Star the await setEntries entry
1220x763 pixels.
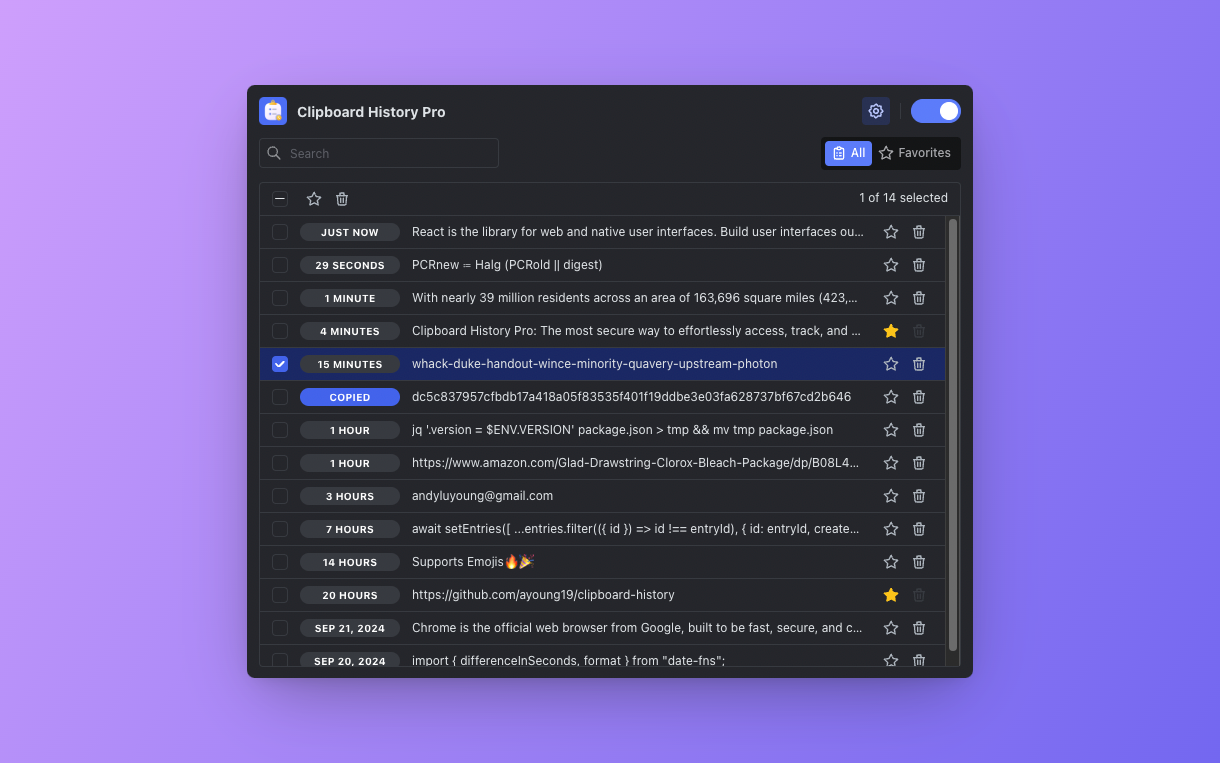point(891,529)
